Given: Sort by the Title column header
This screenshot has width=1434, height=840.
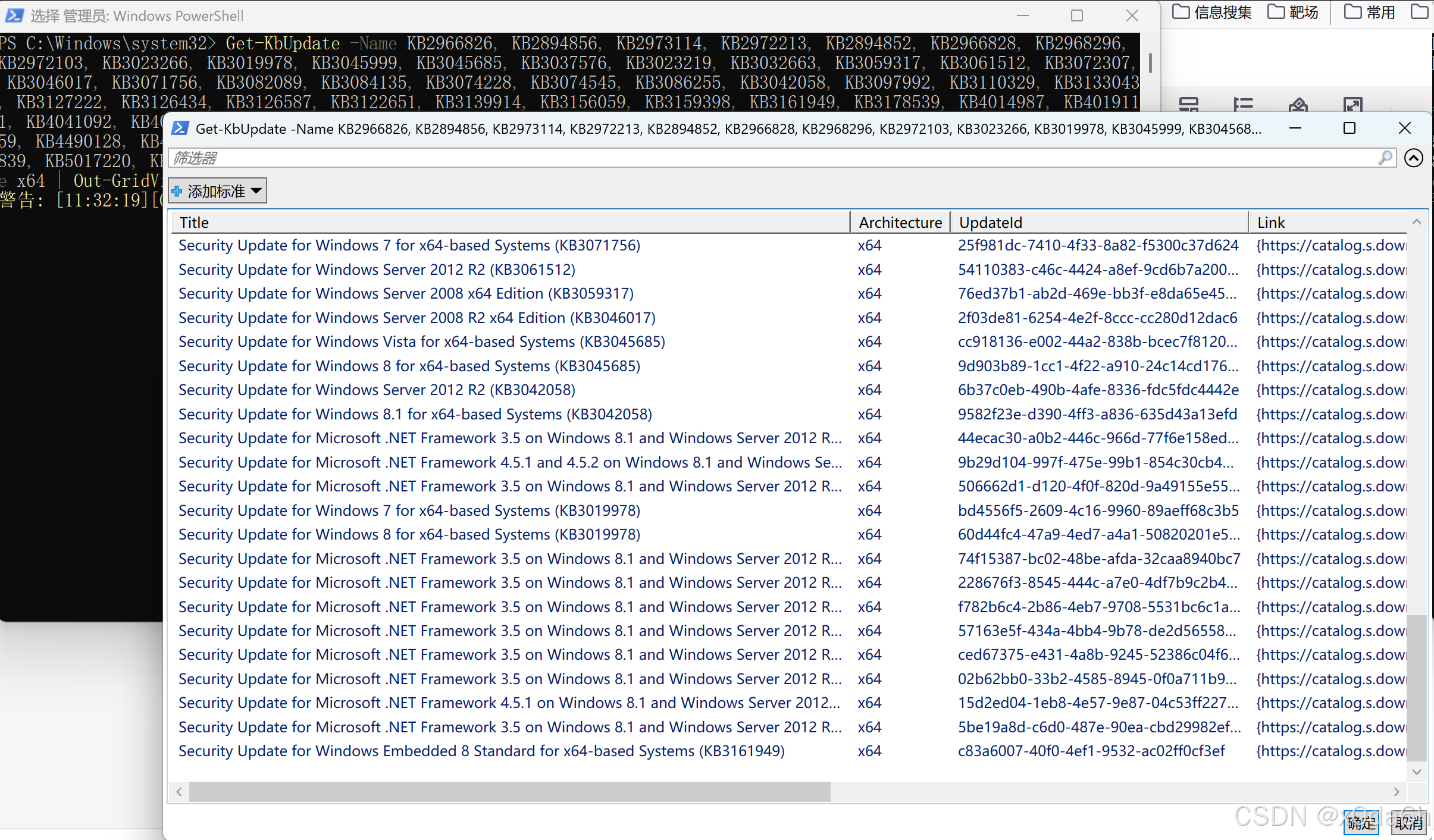Looking at the screenshot, I should (x=511, y=222).
